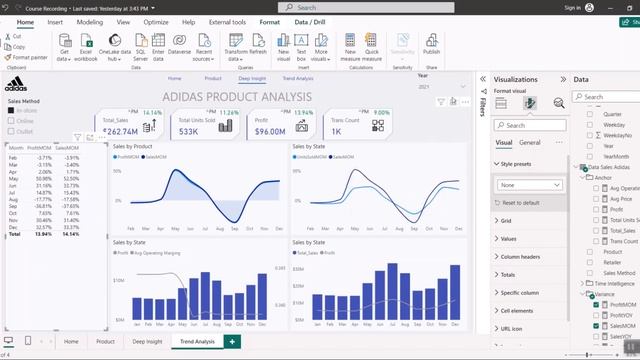Screen dimensions: 640x360
Task: Refresh the report data
Action: pyautogui.click(x=258, y=44)
